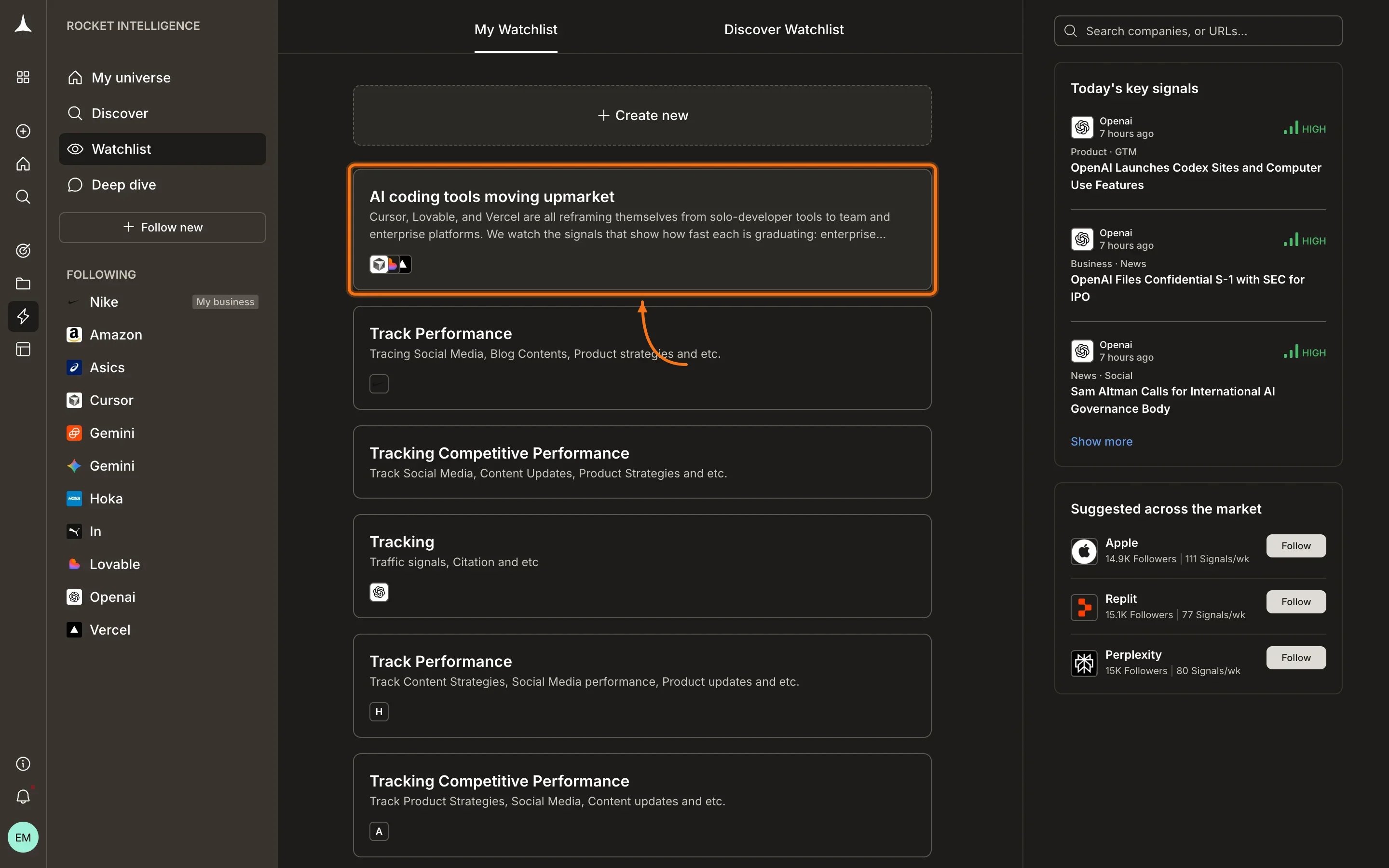Click the Follow new button
This screenshot has width=1389, height=868.
(x=163, y=227)
